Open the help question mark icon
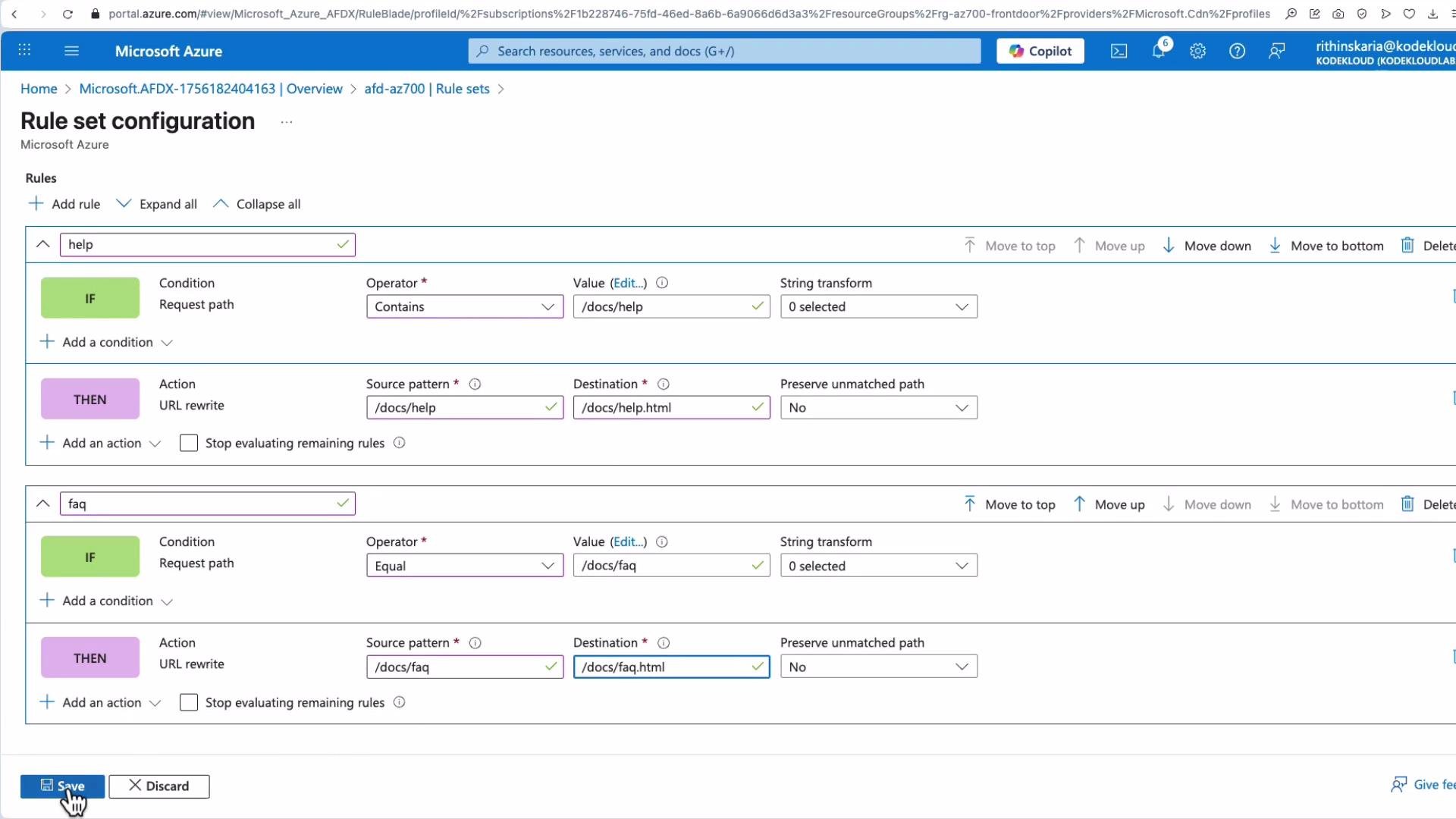This screenshot has height=819, width=1456. point(1237,51)
